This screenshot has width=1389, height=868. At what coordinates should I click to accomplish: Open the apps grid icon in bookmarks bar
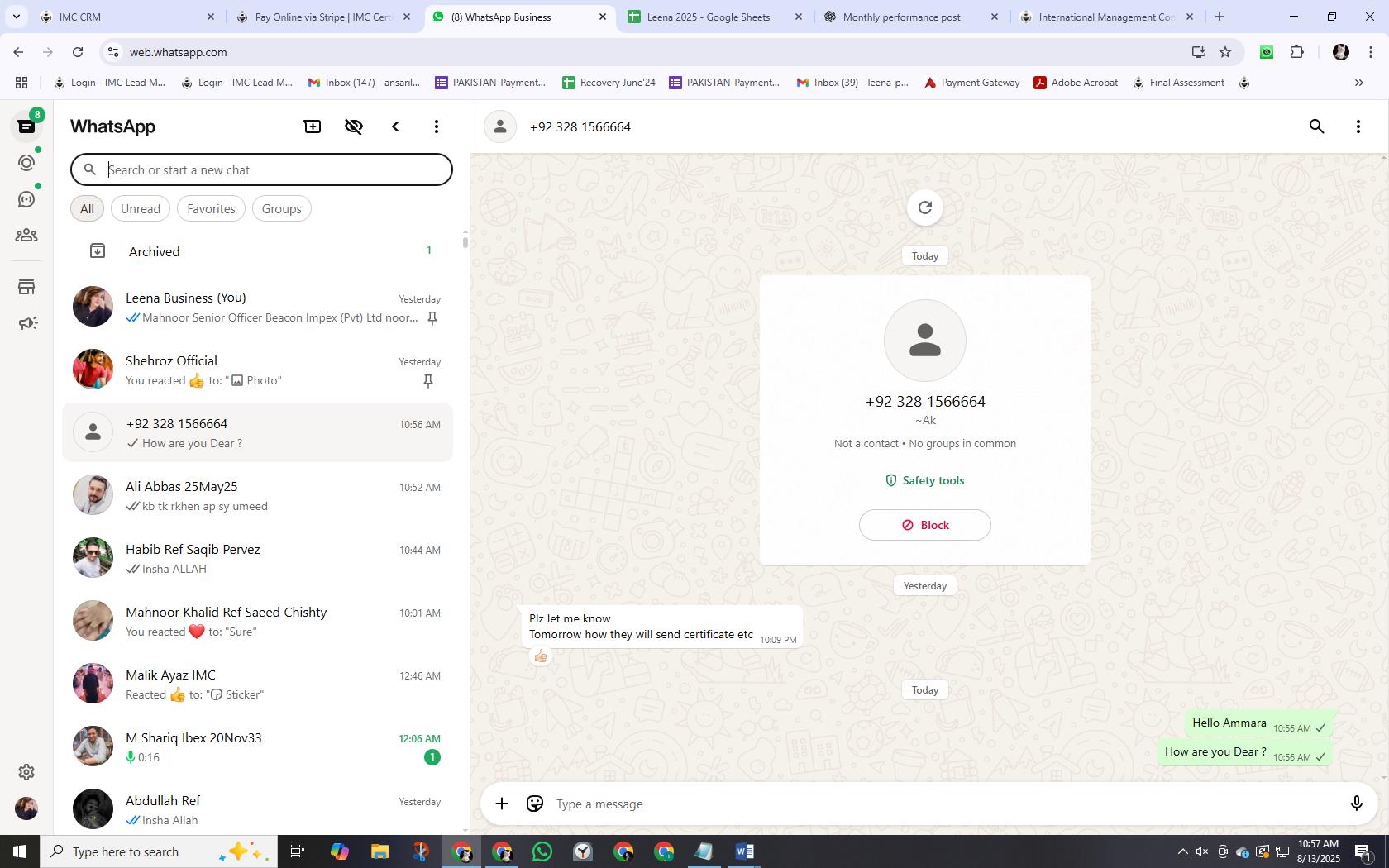[x=21, y=83]
